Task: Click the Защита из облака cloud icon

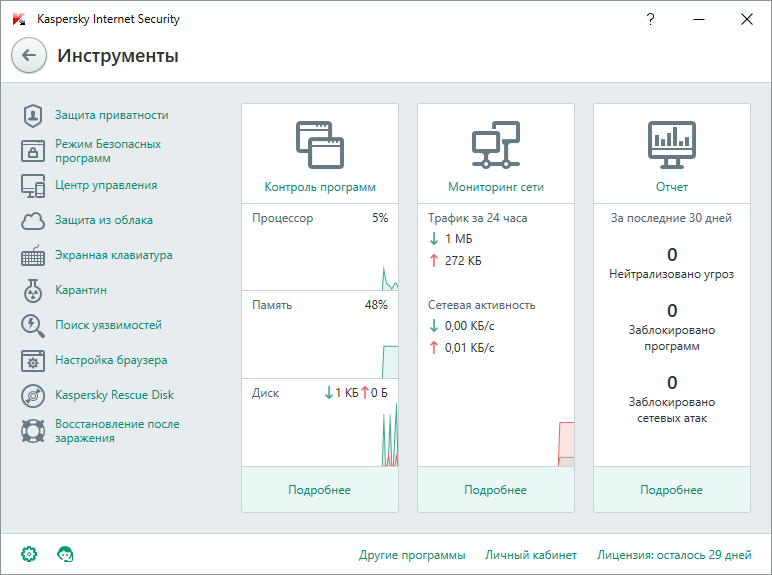Action: pyautogui.click(x=33, y=221)
